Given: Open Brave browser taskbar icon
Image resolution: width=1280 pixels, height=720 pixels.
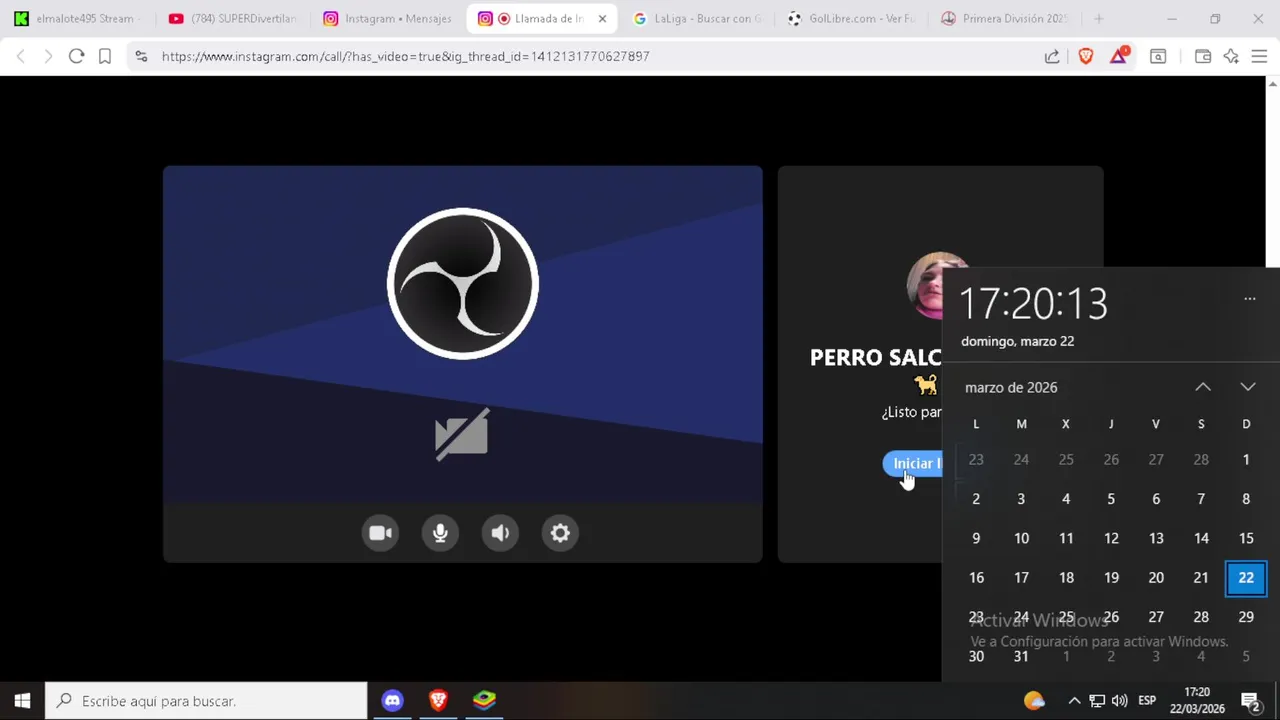Looking at the screenshot, I should (x=438, y=701).
